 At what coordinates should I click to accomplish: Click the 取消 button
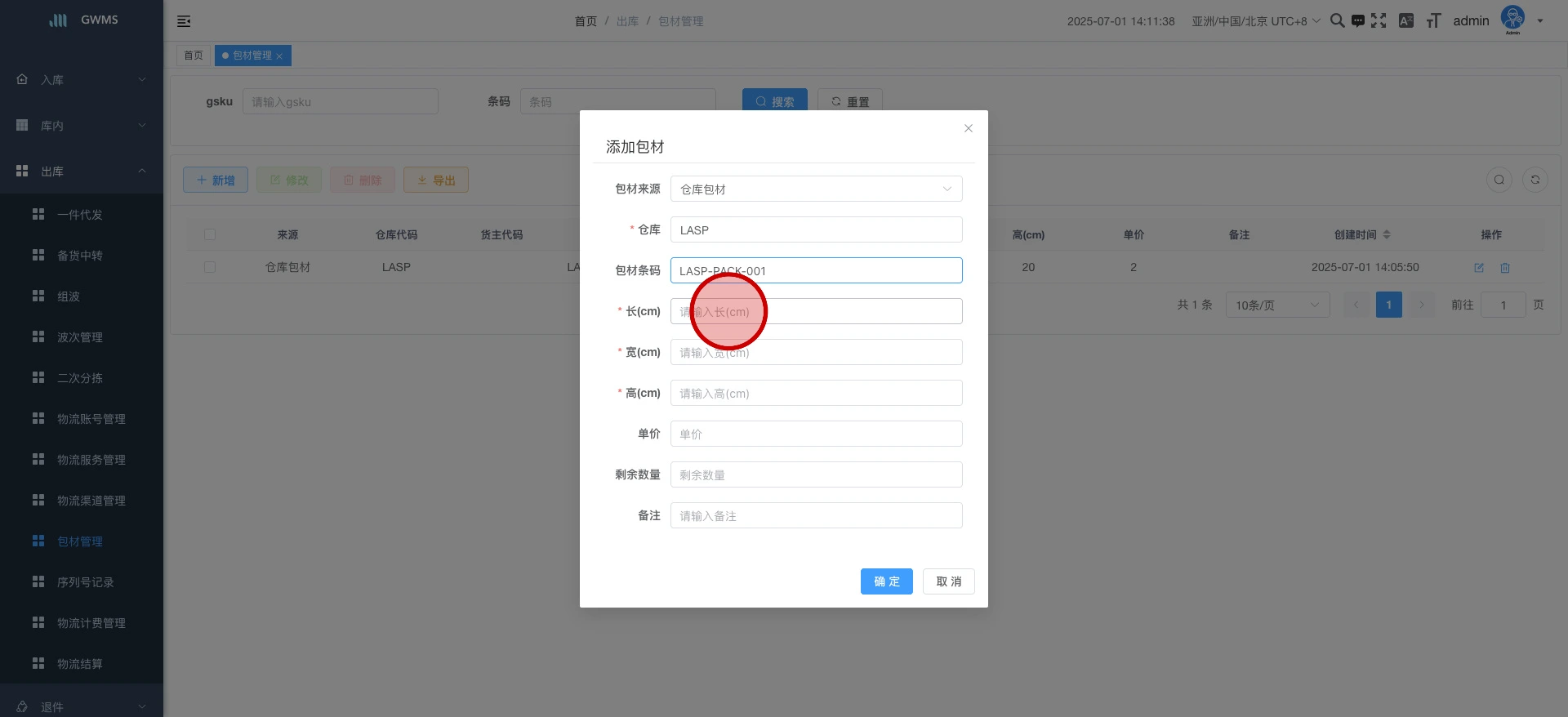[x=948, y=581]
